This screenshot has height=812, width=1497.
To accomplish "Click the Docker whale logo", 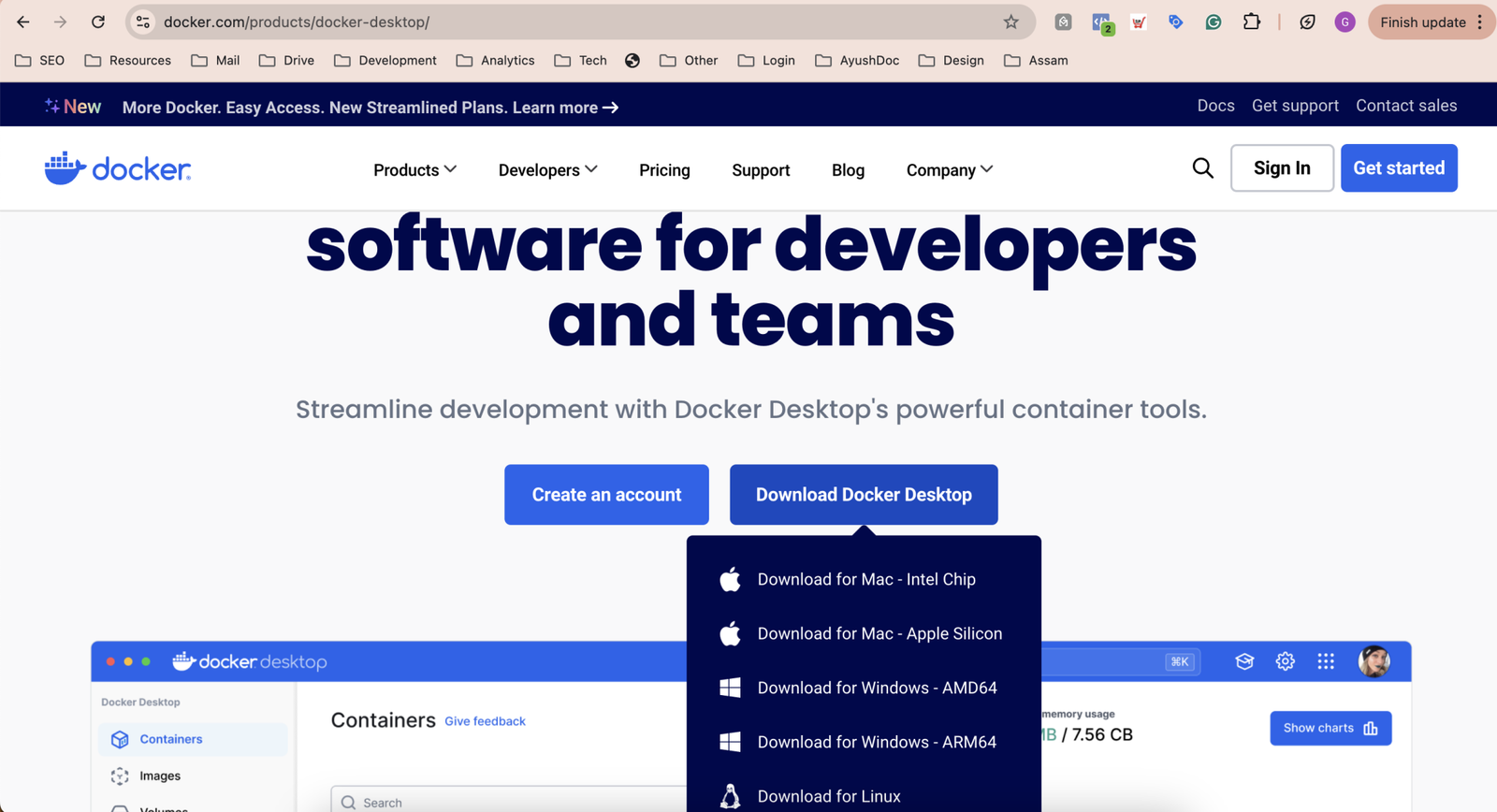I will click(118, 168).
